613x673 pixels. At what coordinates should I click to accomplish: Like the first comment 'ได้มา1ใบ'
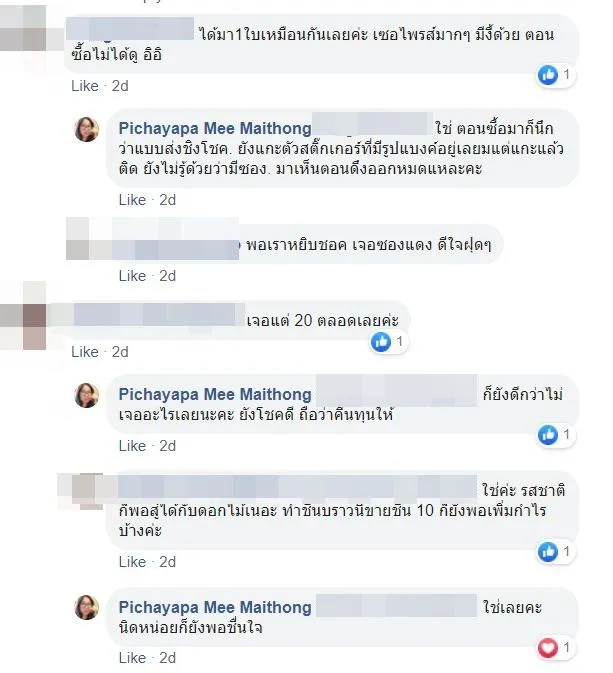pyautogui.click(x=85, y=86)
